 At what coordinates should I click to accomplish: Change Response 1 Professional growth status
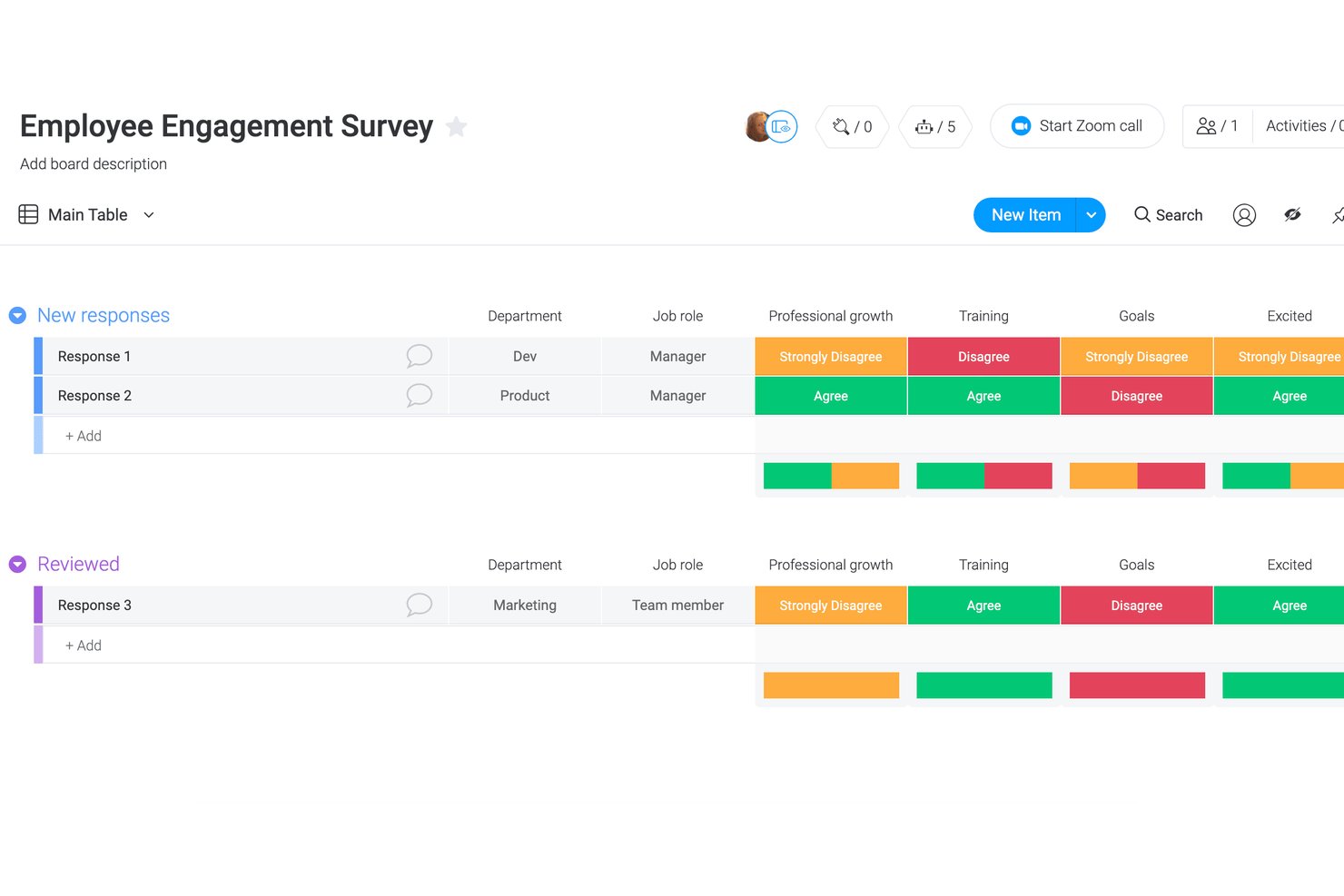(x=831, y=357)
